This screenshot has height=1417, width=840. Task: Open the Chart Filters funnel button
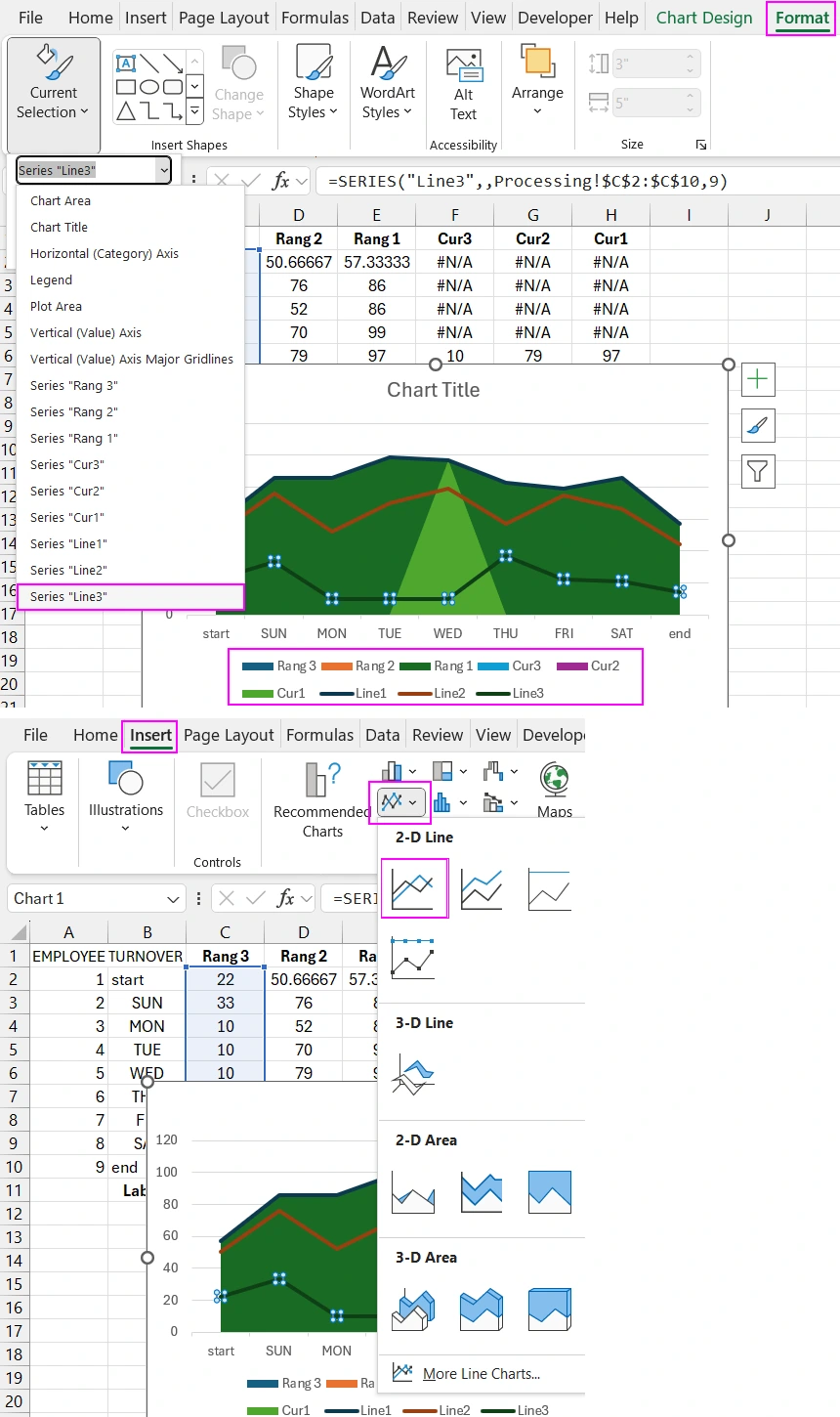[x=758, y=472]
